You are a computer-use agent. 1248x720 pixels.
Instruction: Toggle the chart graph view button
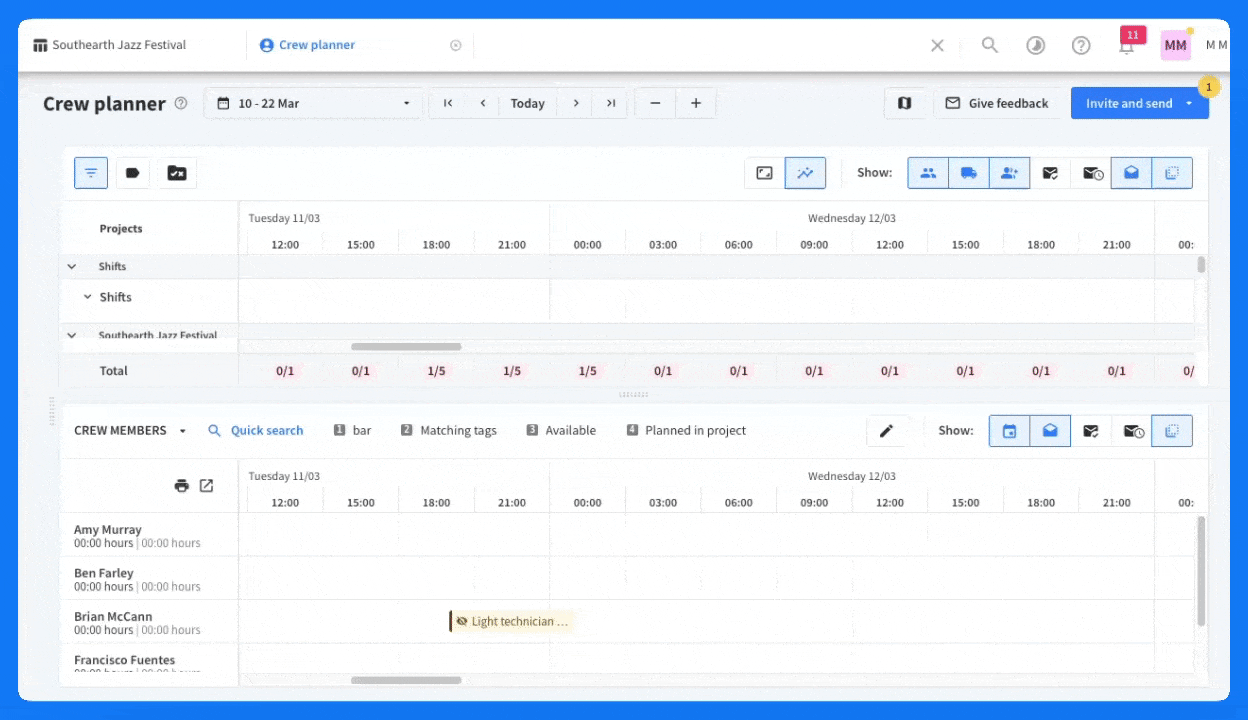click(x=805, y=173)
